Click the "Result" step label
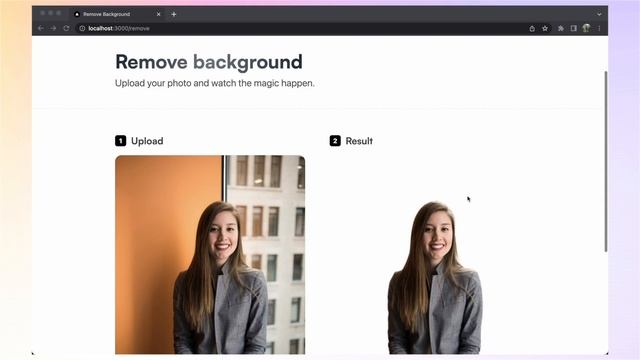This screenshot has width=640, height=360. 359,141
